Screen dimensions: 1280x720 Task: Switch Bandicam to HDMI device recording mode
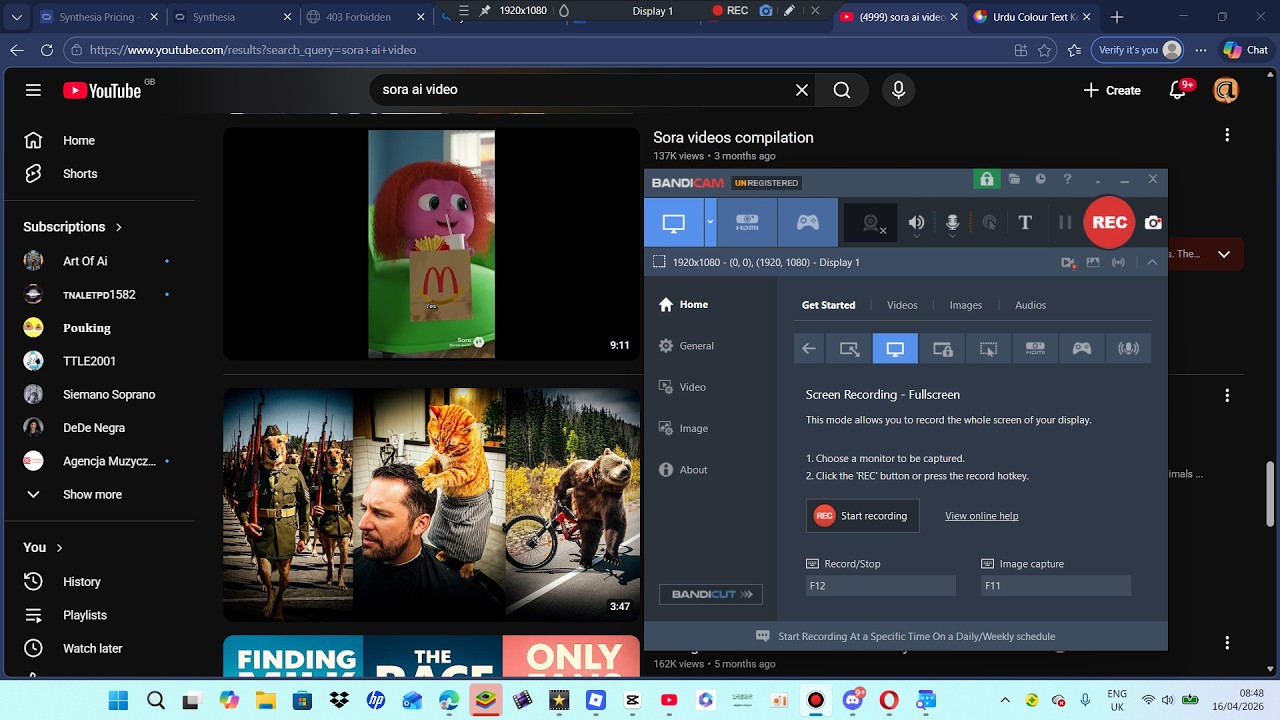click(x=746, y=222)
